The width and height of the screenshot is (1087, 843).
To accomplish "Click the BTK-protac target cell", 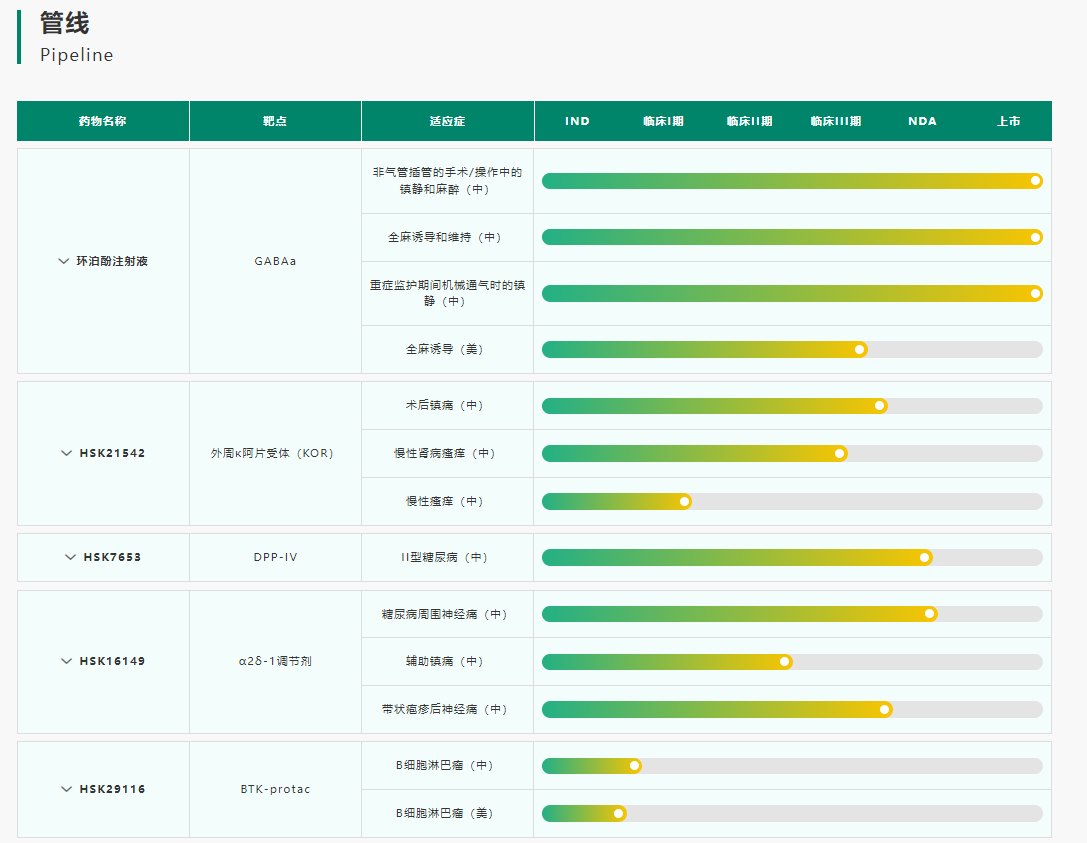I will tap(275, 789).
